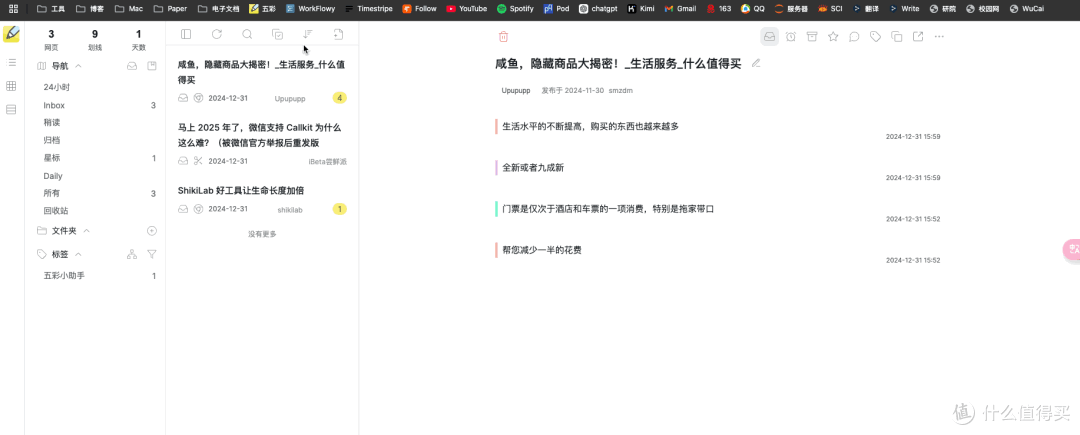Screen dimensions: 1080x435
Task: Open the more options ellipsis menu
Action: point(939,36)
